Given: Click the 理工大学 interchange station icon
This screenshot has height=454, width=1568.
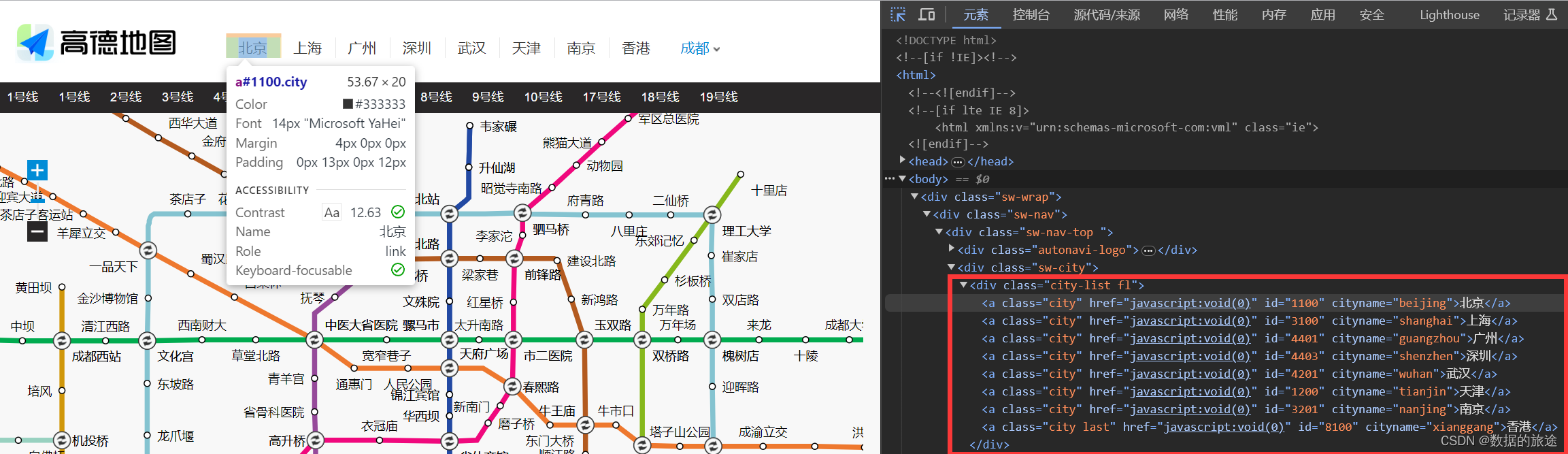Looking at the screenshot, I should [712, 215].
